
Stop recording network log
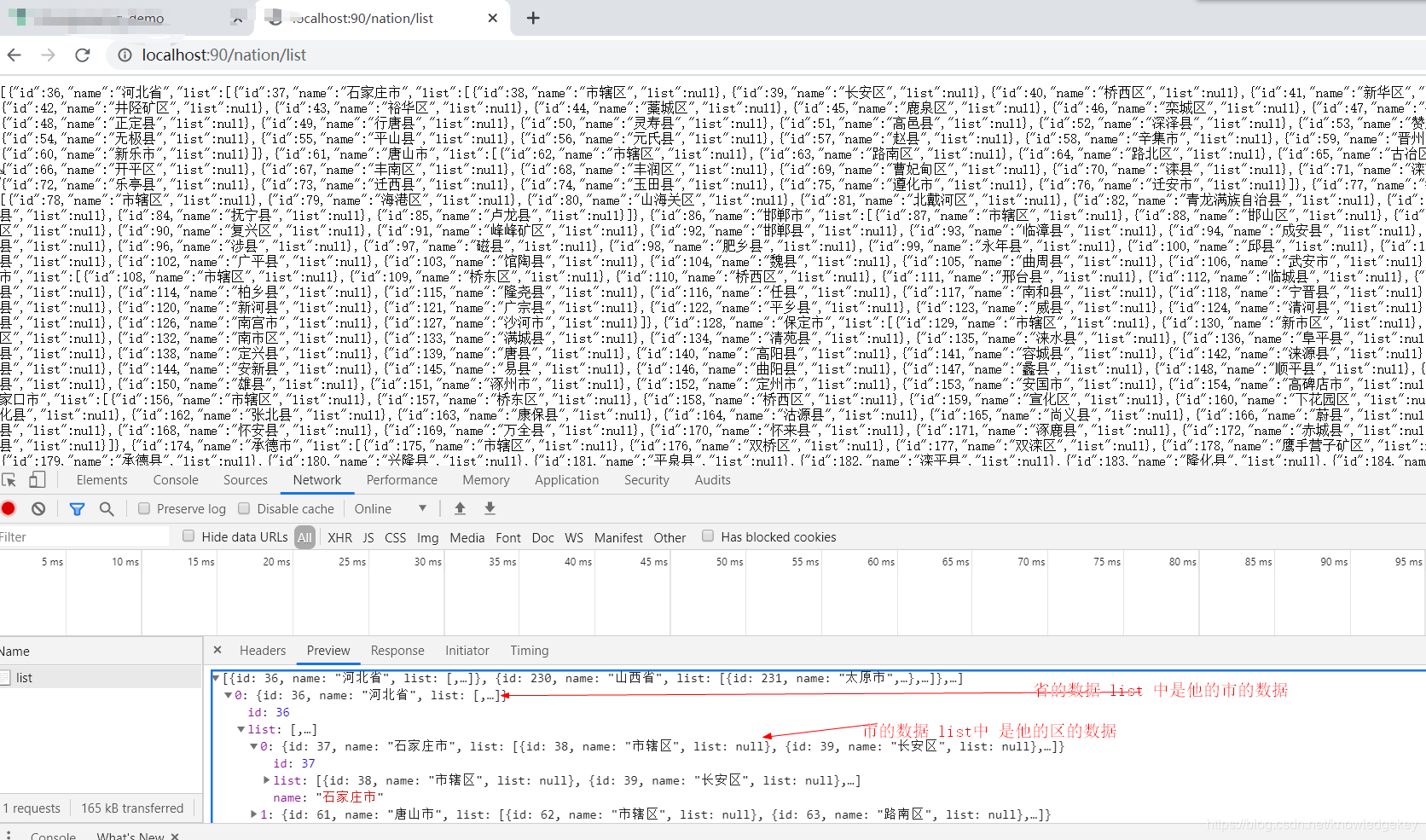9,508
